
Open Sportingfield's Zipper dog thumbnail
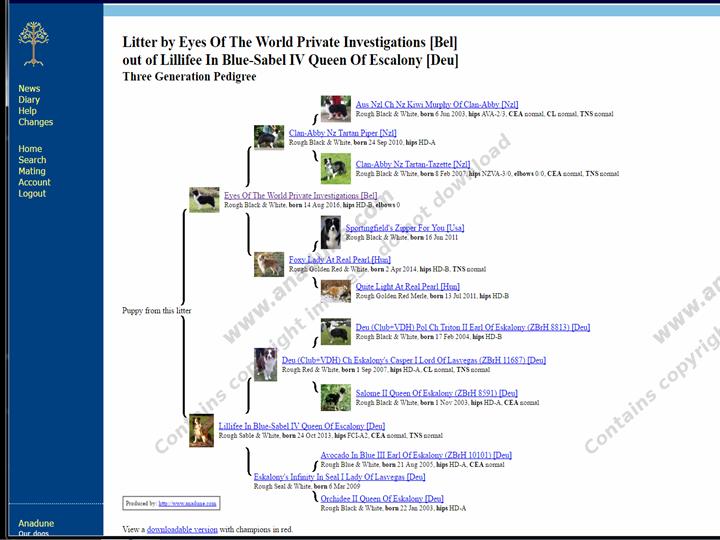[330, 232]
